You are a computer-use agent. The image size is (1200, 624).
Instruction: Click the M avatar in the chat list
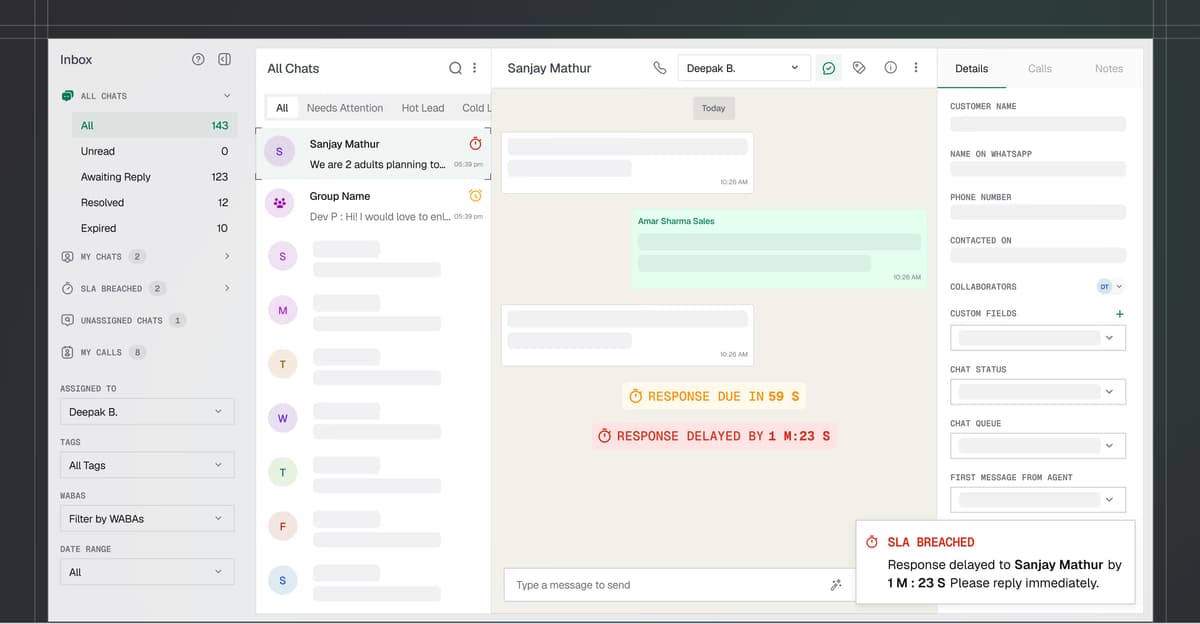pos(282,311)
